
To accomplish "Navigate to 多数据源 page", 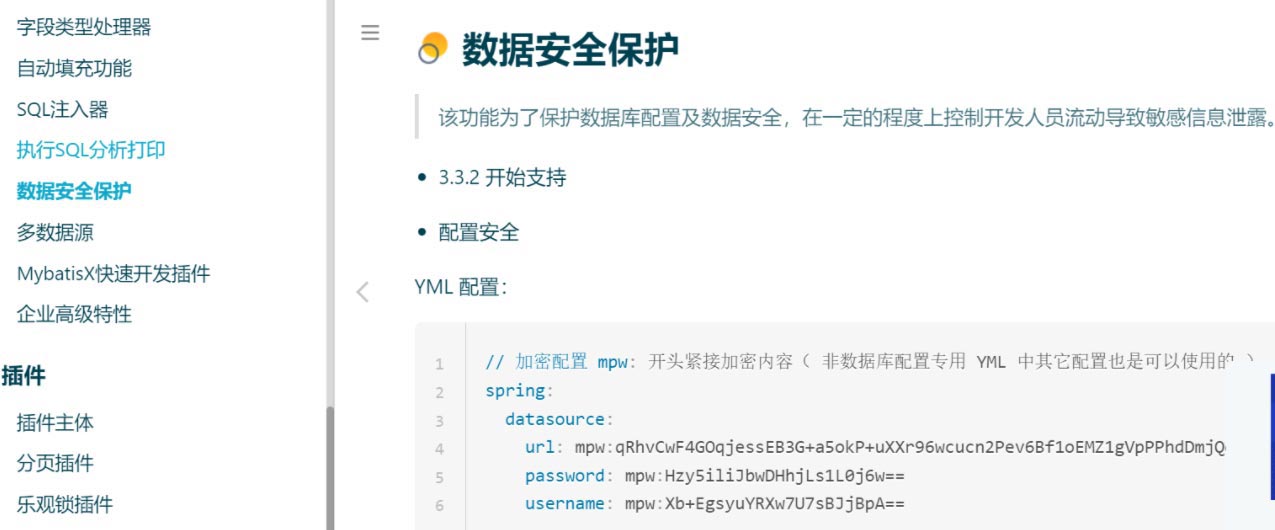I will tap(55, 232).
